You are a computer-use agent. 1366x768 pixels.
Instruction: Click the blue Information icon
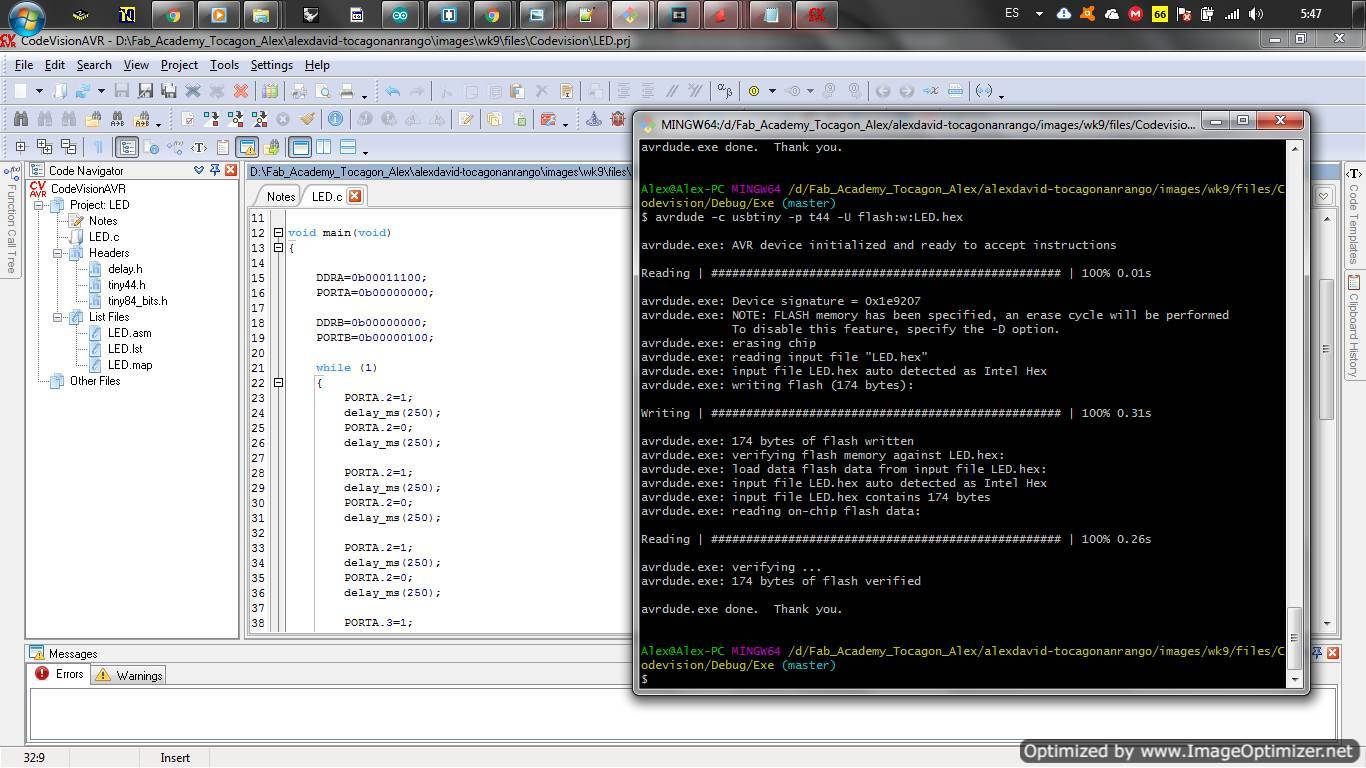(335, 118)
